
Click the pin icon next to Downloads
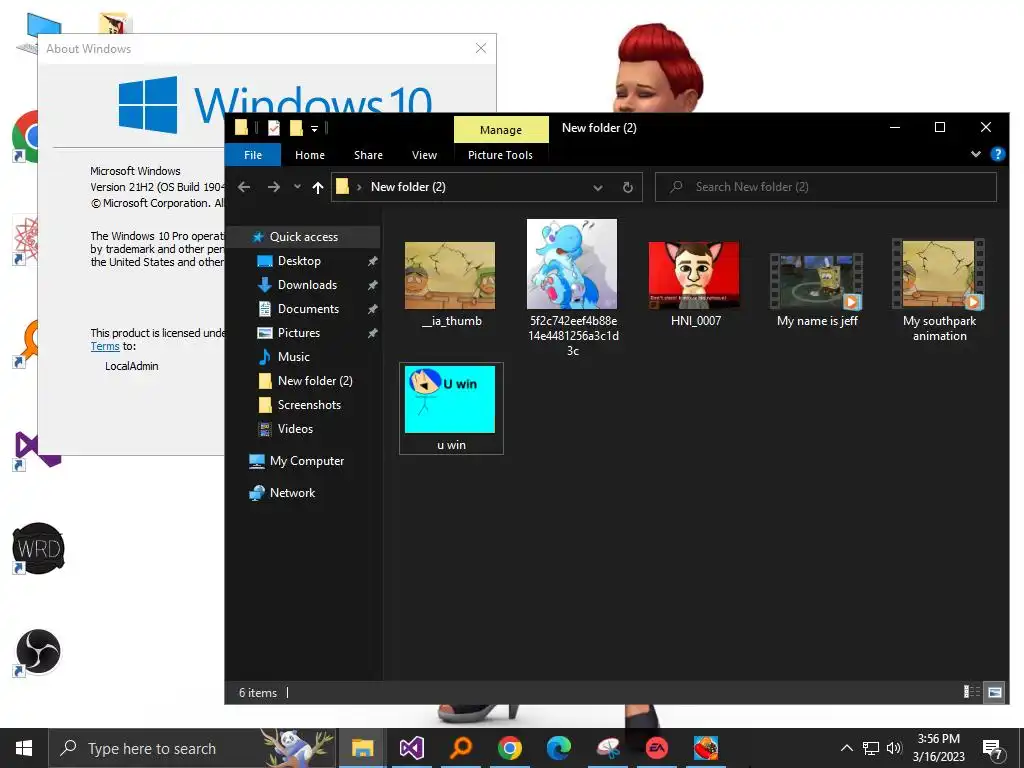(x=372, y=285)
